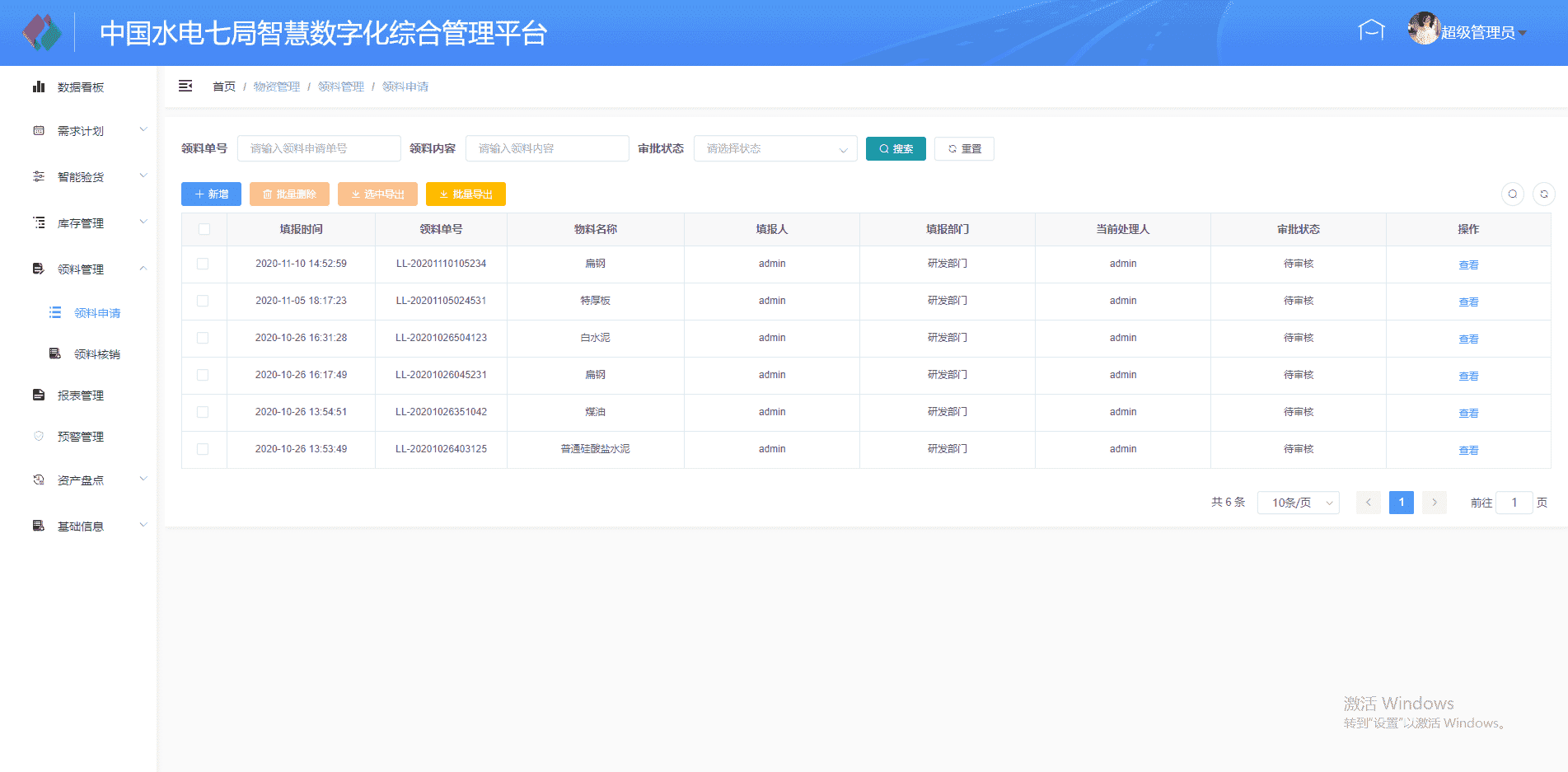Open 领料核销 submenu item
The image size is (1568, 772).
[96, 354]
